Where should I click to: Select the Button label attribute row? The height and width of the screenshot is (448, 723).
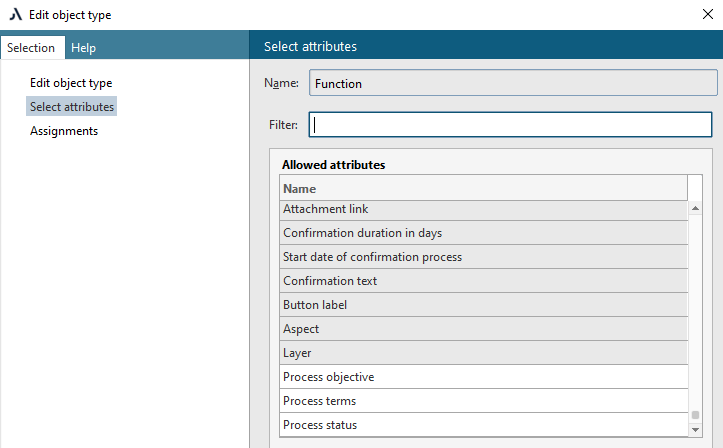(x=483, y=305)
